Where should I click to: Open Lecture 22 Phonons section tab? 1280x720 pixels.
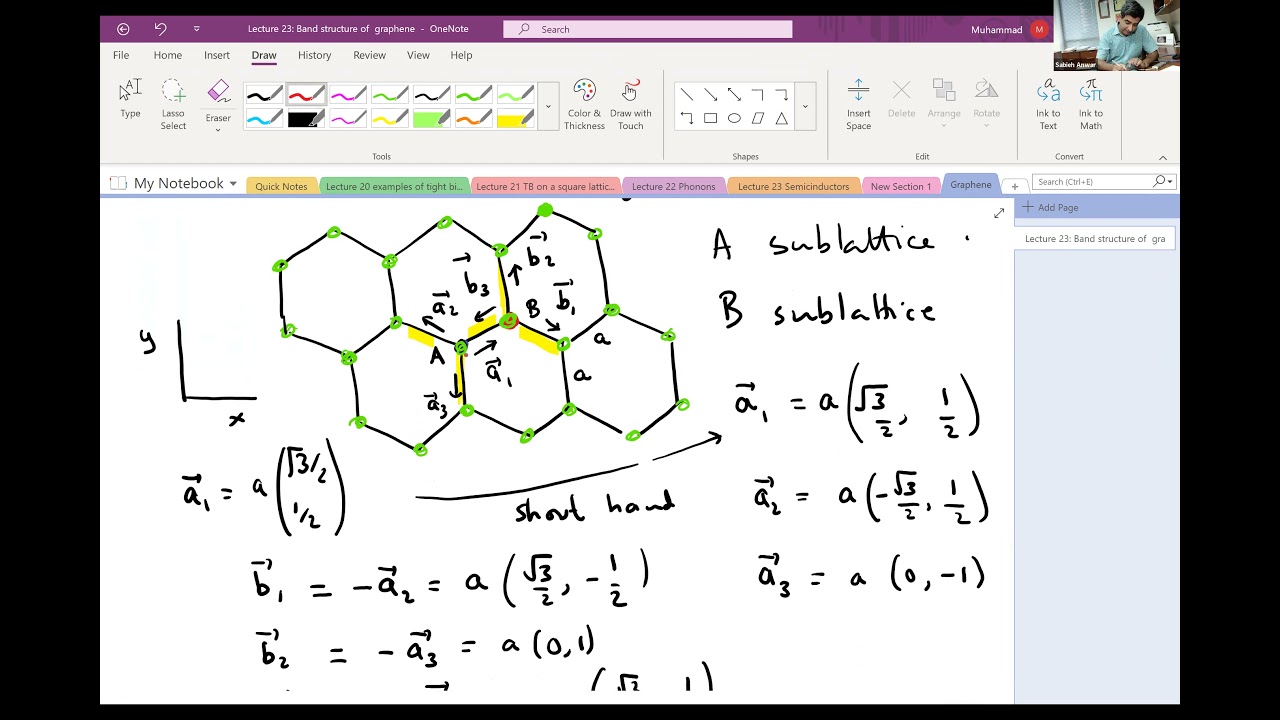point(673,186)
